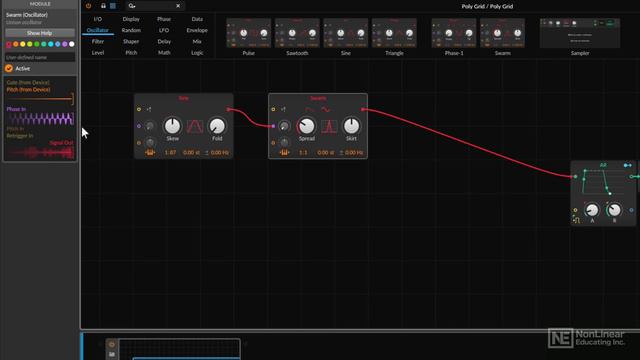The height and width of the screenshot is (360, 640).
Task: Open the Shaper module category
Action: (131, 41)
